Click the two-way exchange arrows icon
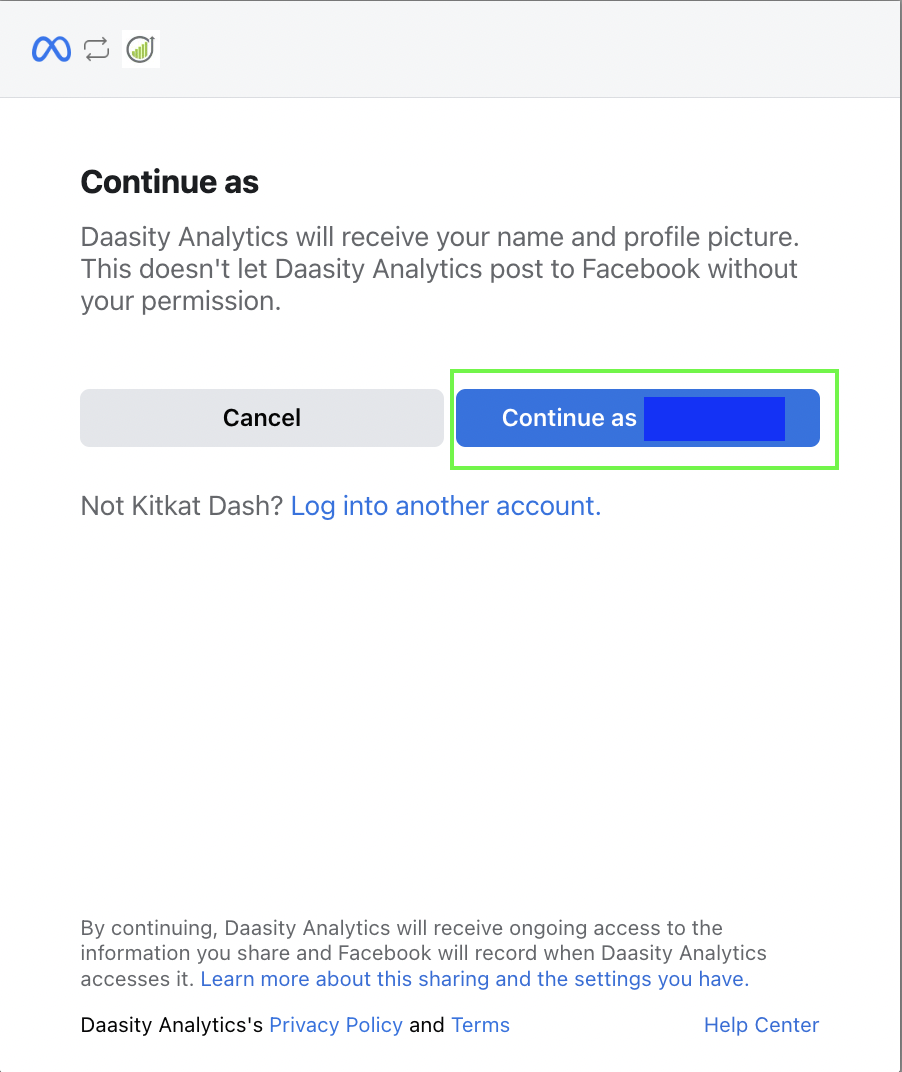The width and height of the screenshot is (902, 1072). pyautogui.click(x=96, y=49)
